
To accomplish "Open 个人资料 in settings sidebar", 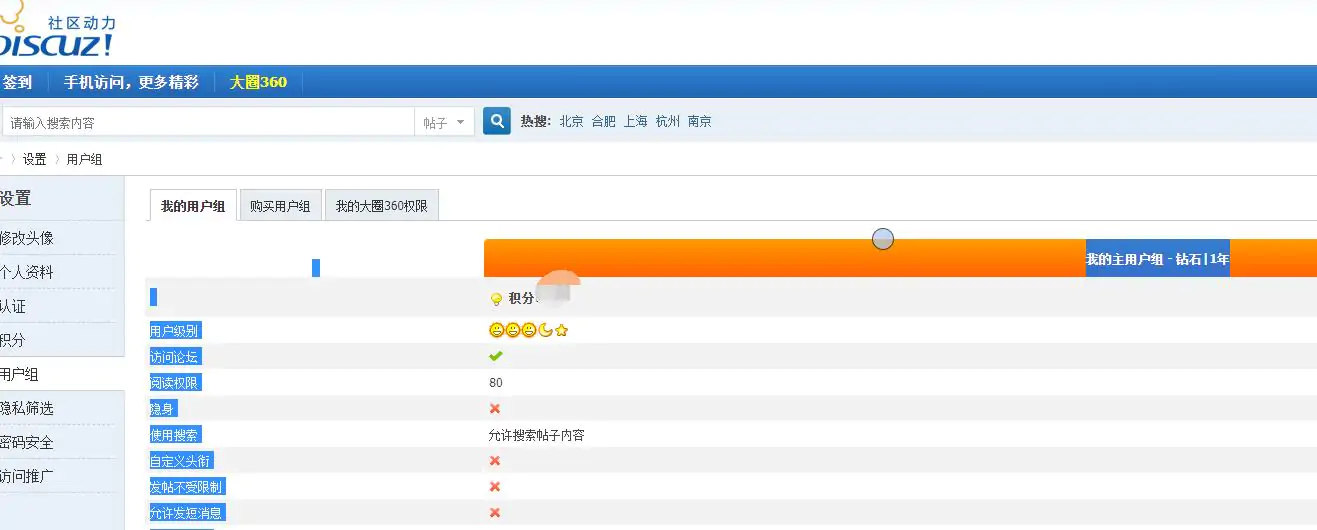I will click(27, 272).
